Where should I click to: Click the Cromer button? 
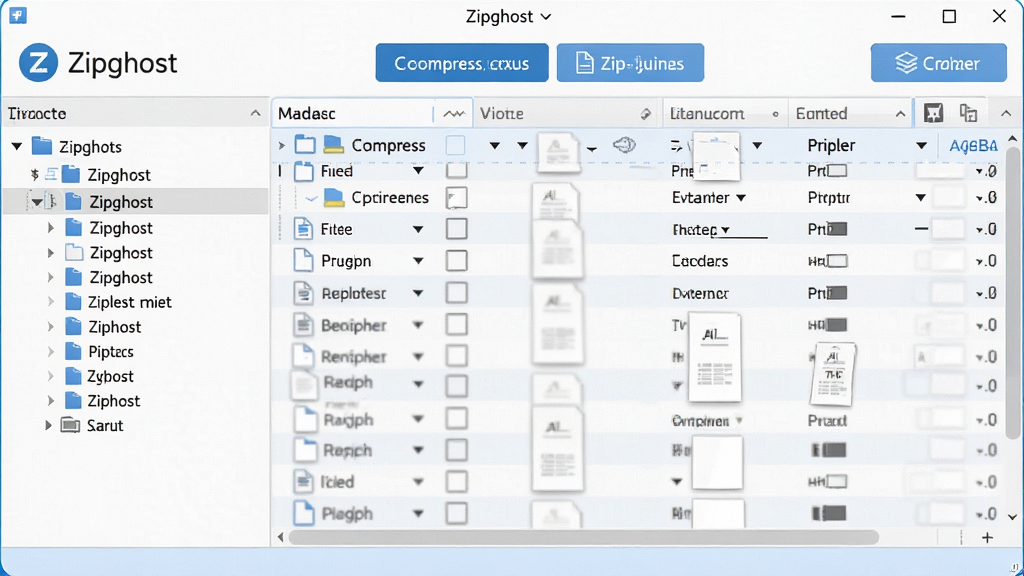coord(938,63)
